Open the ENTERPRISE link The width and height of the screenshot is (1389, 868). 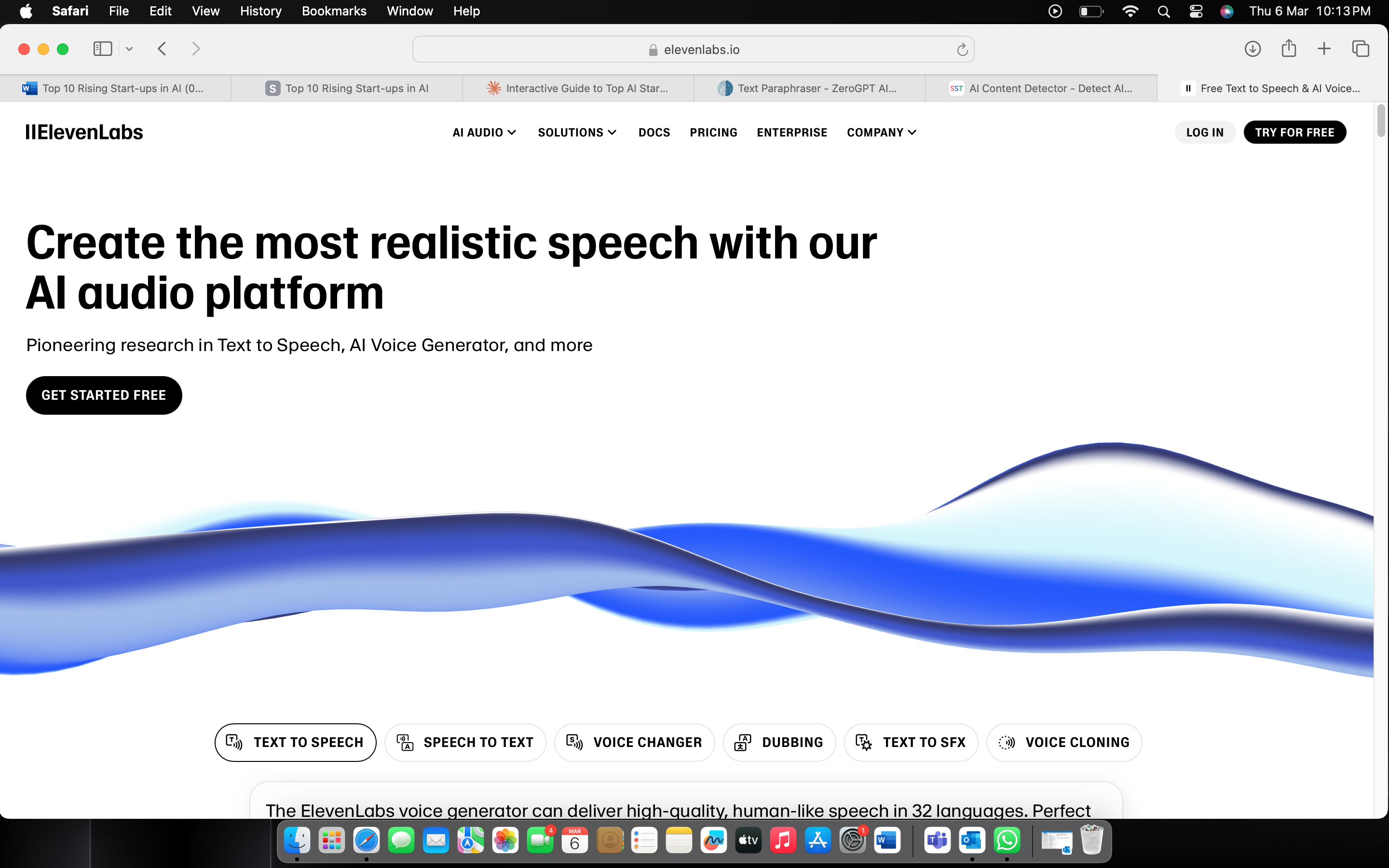(792, 133)
